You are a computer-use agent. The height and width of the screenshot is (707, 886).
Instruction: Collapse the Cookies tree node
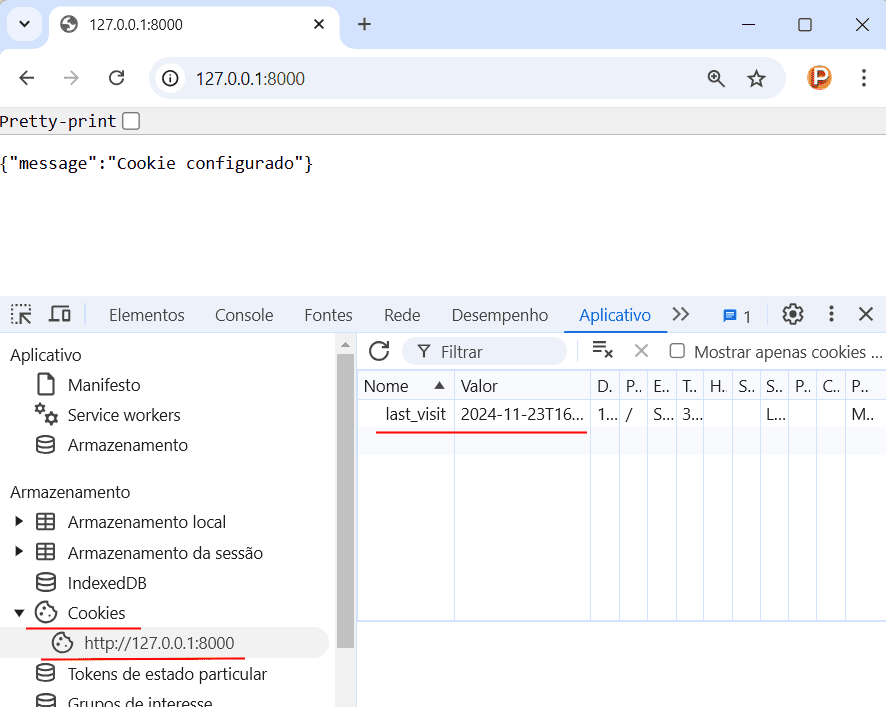coord(19,613)
